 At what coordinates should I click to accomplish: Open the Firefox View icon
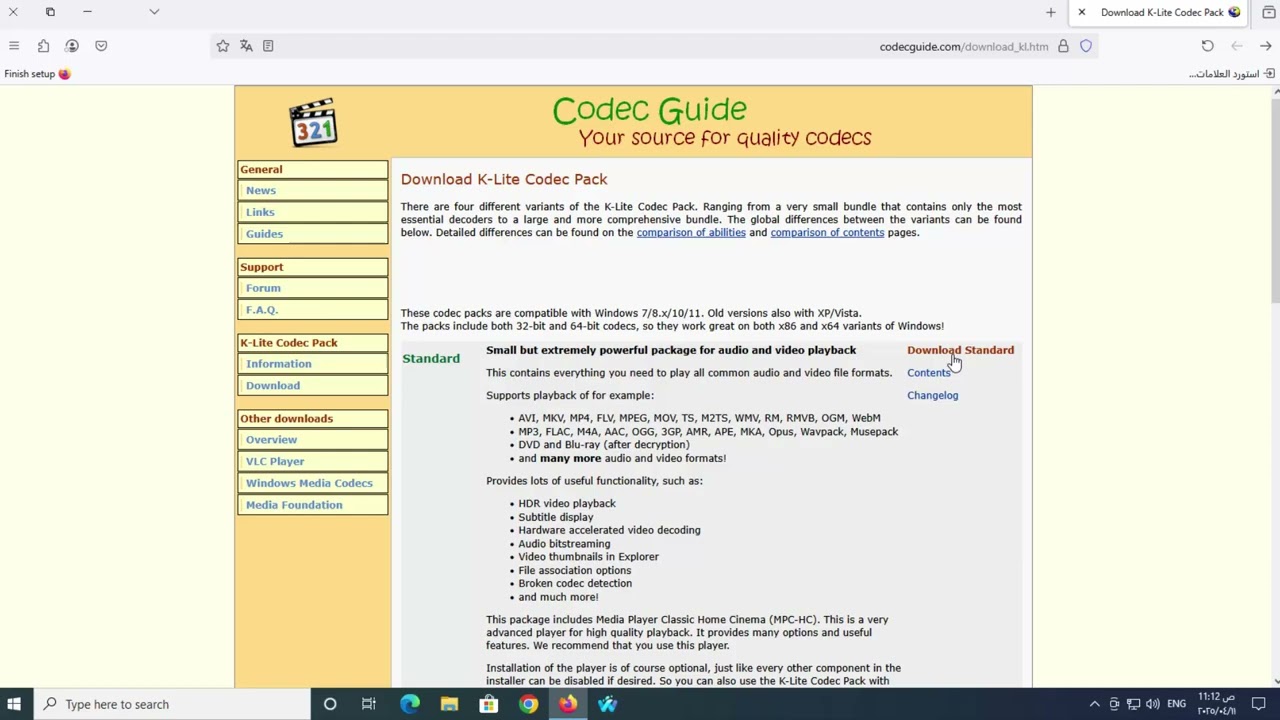pos(1269,12)
